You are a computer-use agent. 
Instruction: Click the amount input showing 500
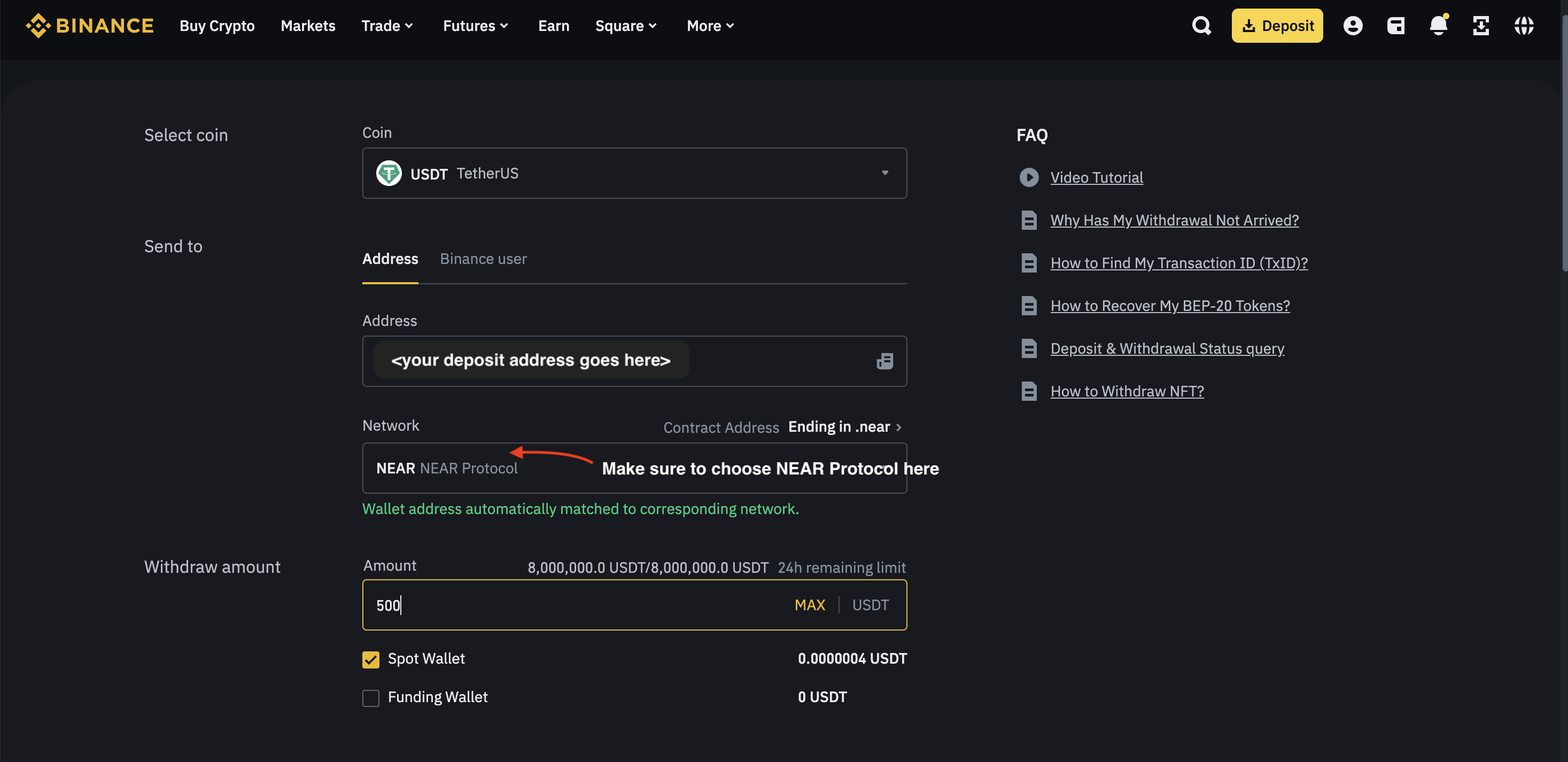tap(548, 604)
